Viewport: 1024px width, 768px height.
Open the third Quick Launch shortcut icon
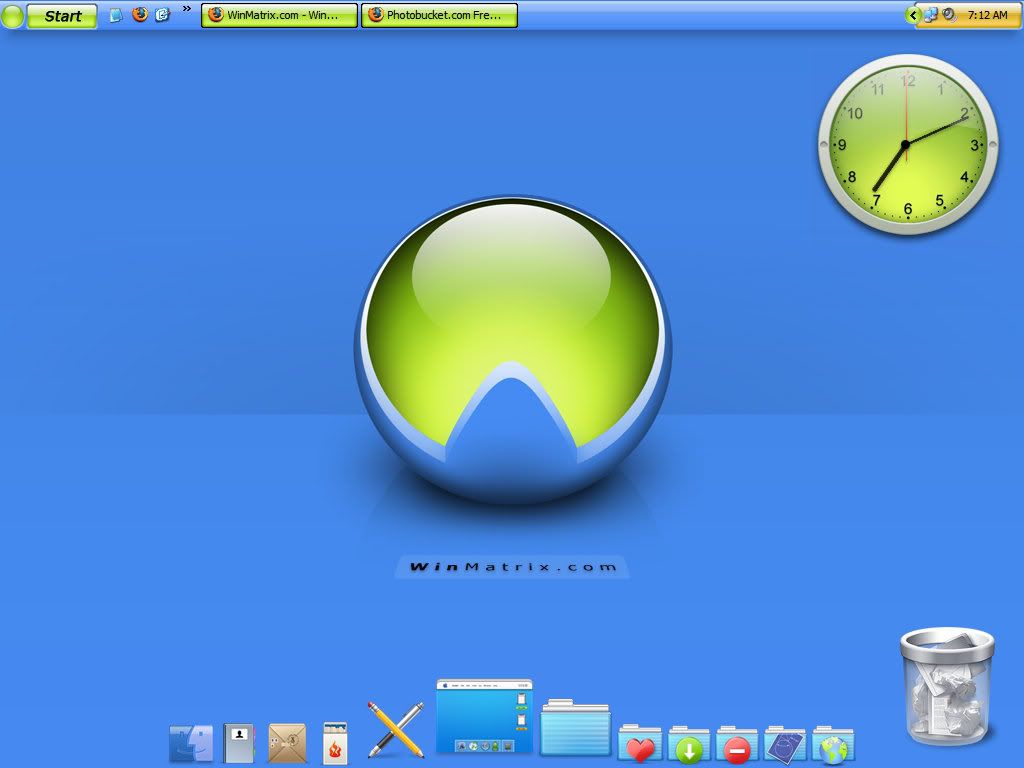pyautogui.click(x=163, y=14)
